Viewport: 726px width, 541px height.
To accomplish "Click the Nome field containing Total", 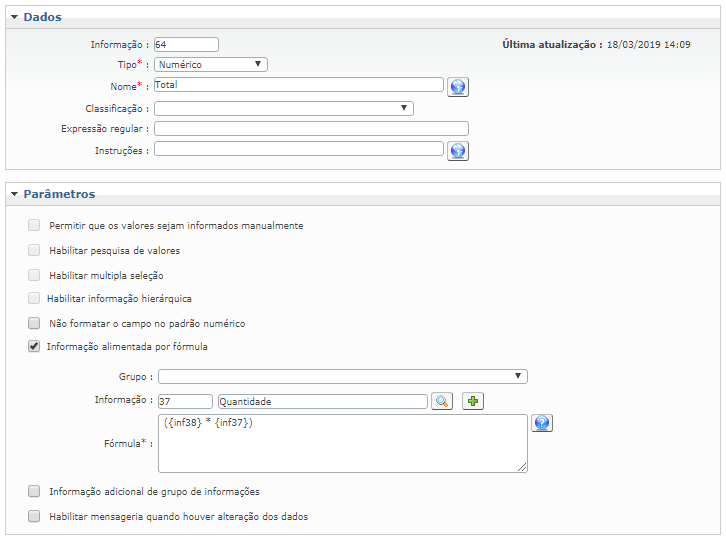I will pyautogui.click(x=298, y=86).
